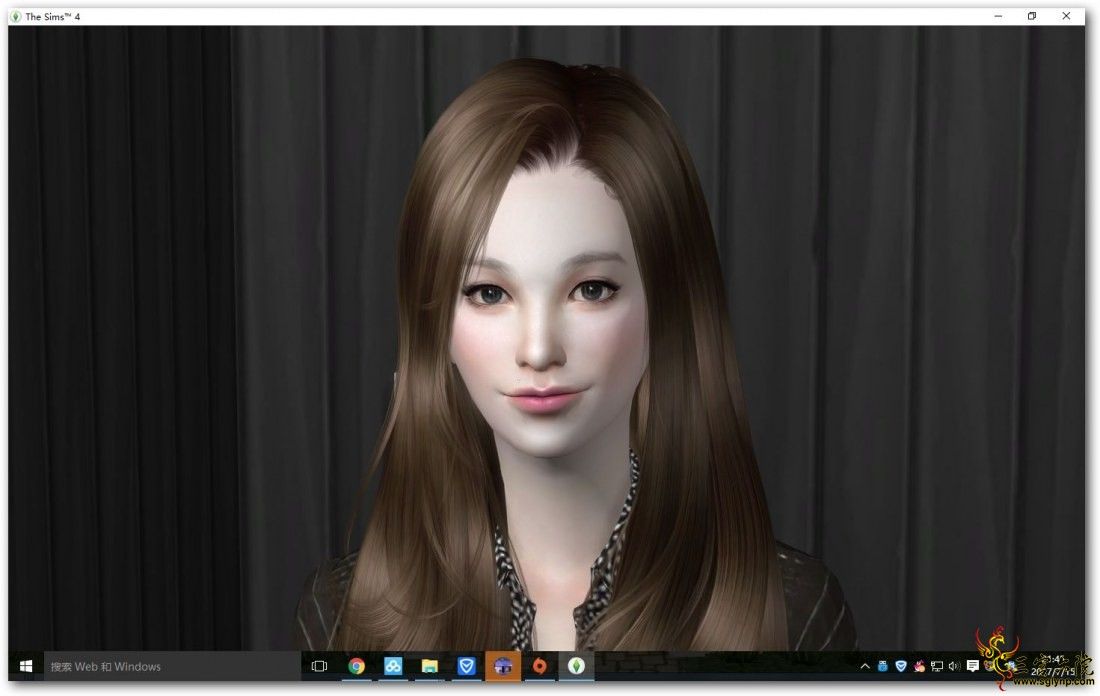Focus the Web and Windows search box
Viewport: 1100px width, 696px height.
(x=173, y=667)
